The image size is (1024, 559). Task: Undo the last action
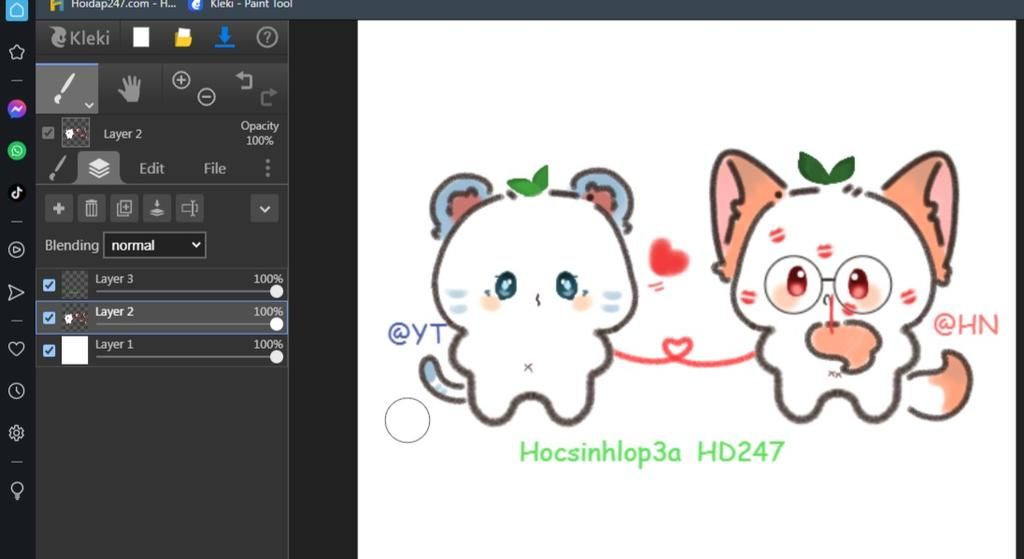click(244, 80)
